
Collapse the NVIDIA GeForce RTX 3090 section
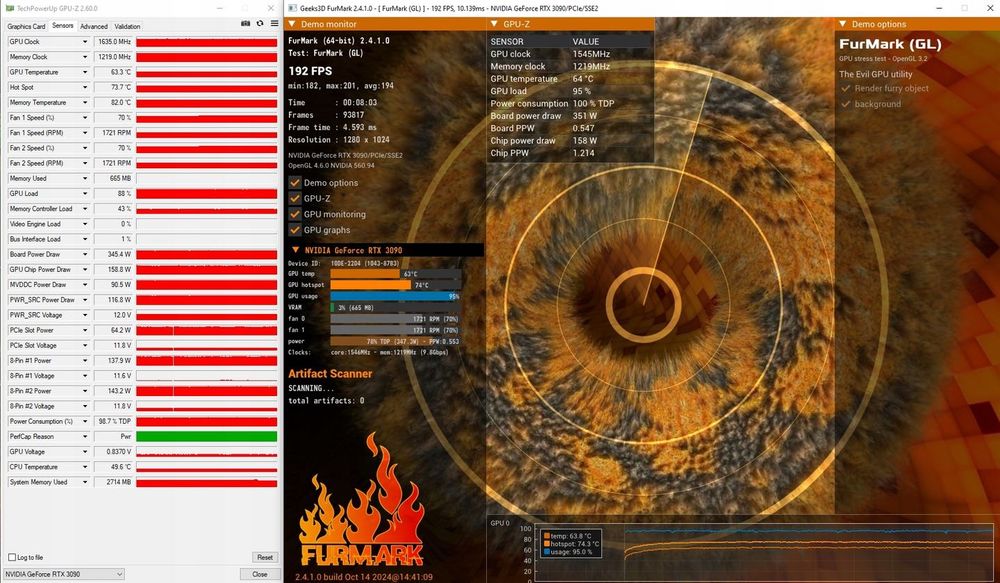[x=295, y=250]
